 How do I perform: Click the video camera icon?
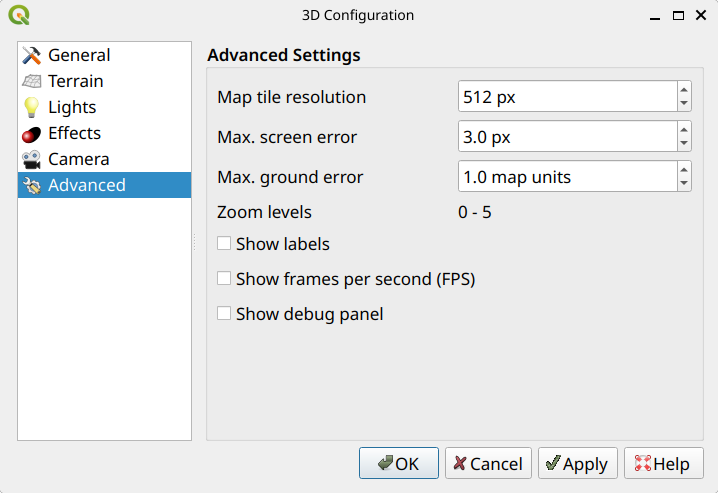(32, 160)
